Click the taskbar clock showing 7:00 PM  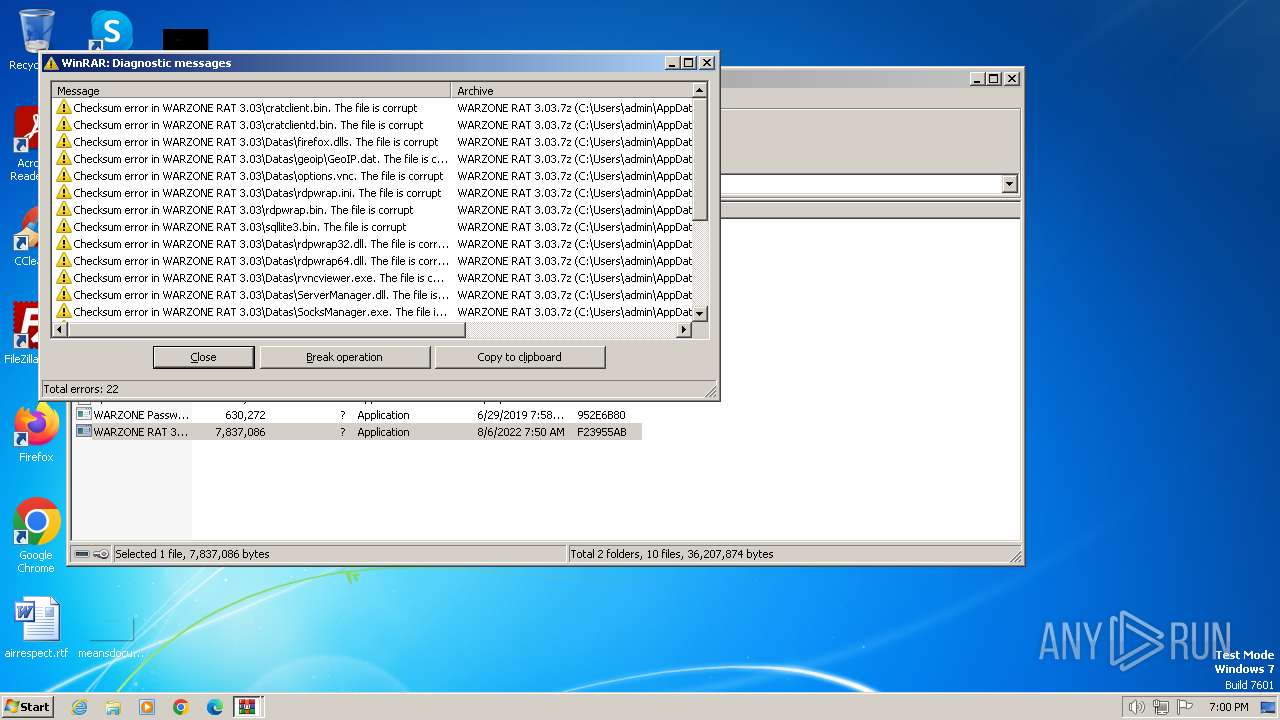[x=1228, y=707]
